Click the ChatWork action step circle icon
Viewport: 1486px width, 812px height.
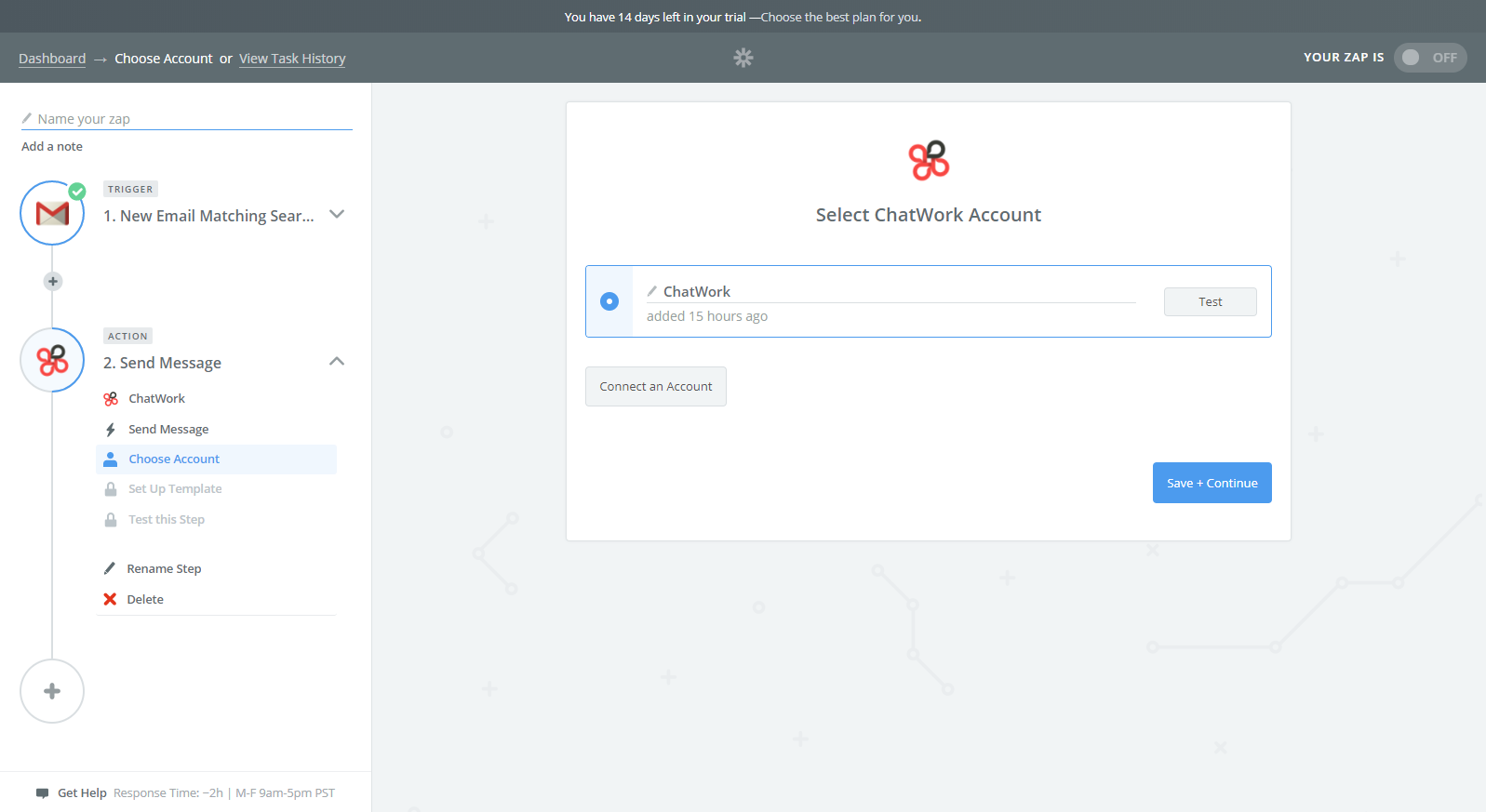pos(52,360)
